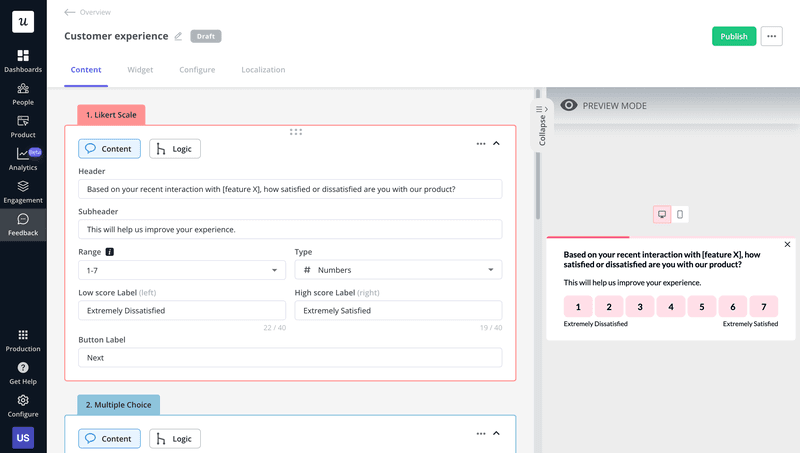Click the green Publish button

point(734,36)
